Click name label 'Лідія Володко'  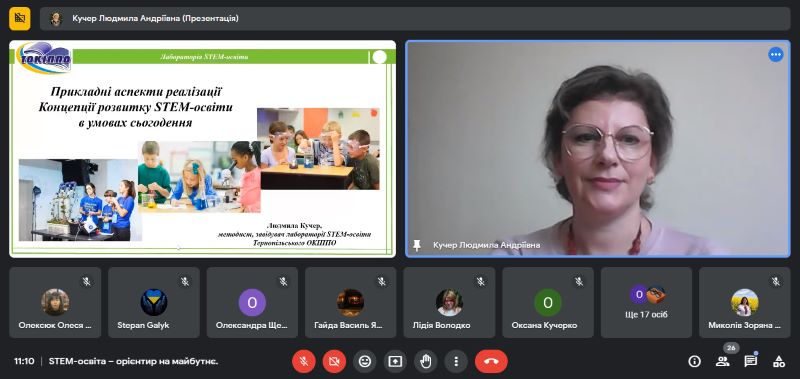[441, 325]
